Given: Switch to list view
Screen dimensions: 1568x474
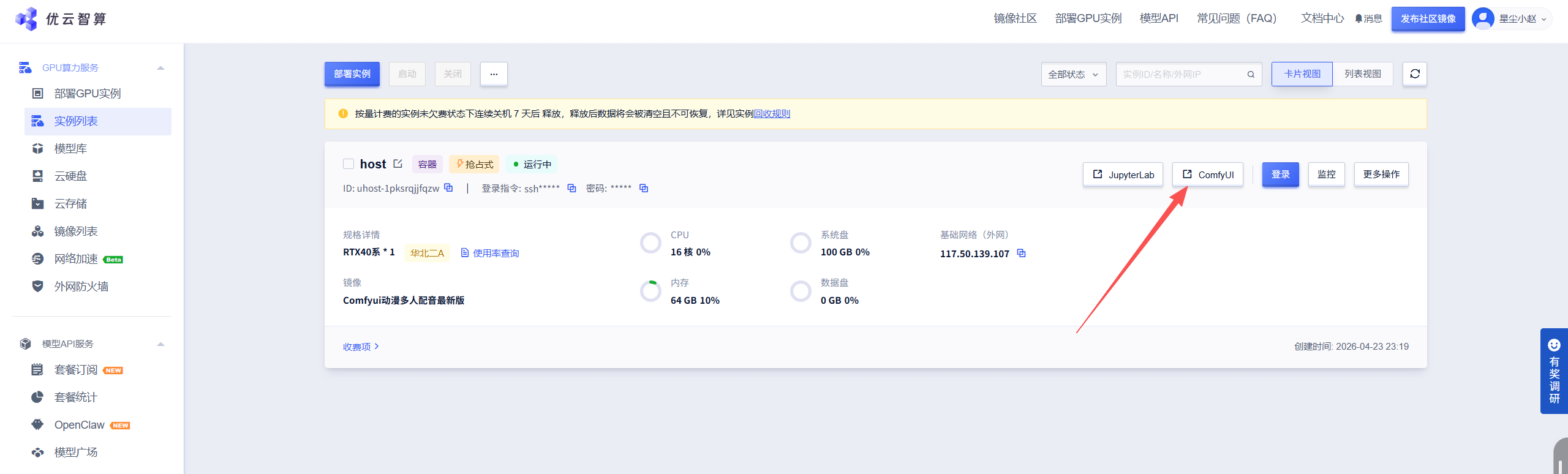Looking at the screenshot, I should (1362, 74).
